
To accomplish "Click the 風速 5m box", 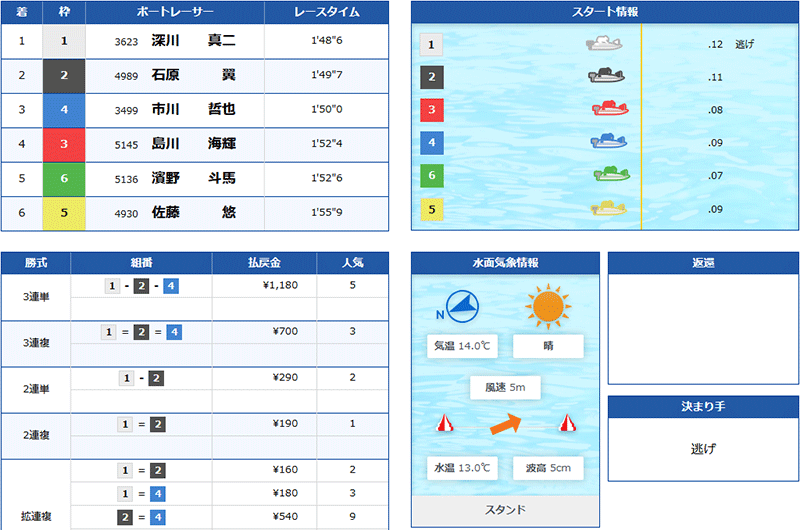I will click(505, 388).
